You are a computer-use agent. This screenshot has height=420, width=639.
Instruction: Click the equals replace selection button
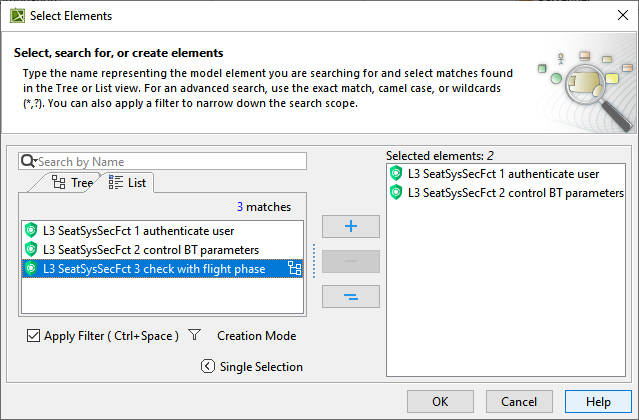coord(350,297)
